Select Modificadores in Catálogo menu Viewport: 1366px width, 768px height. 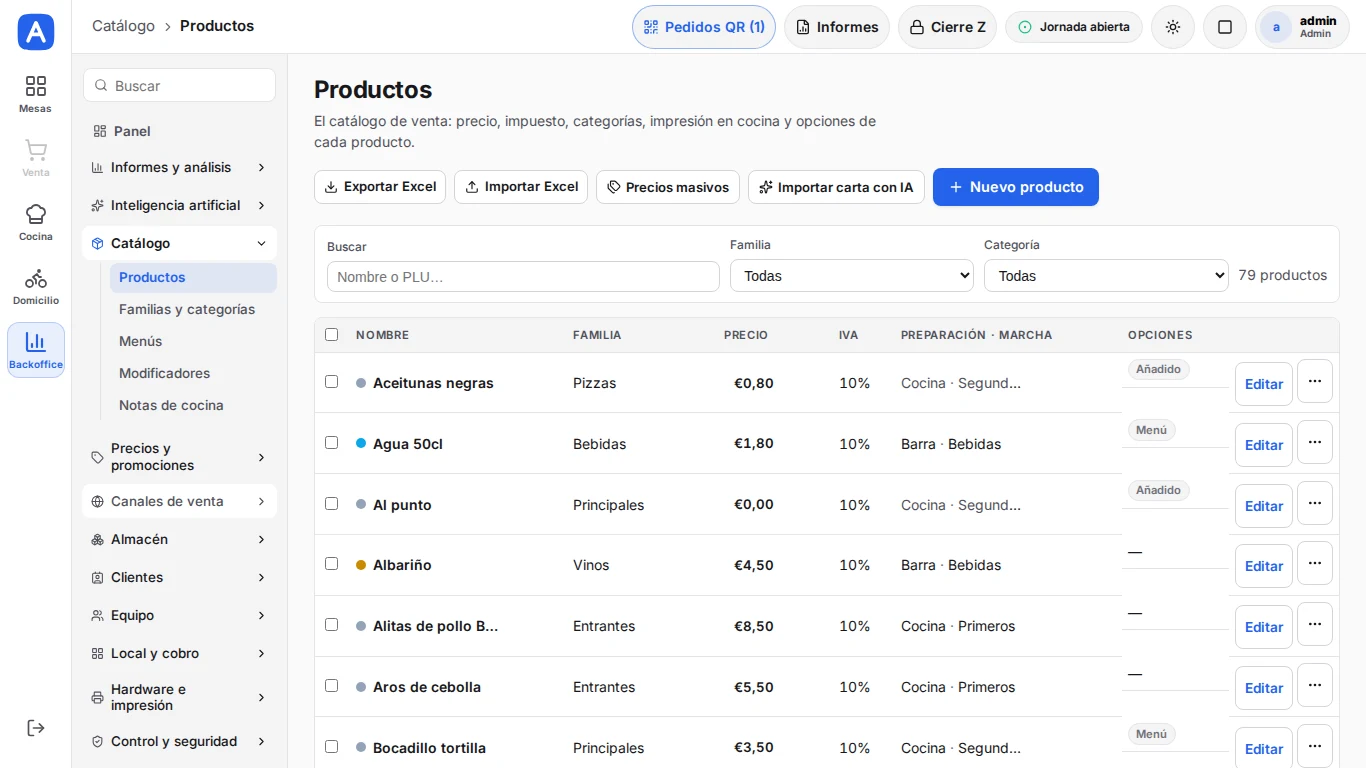(x=165, y=373)
